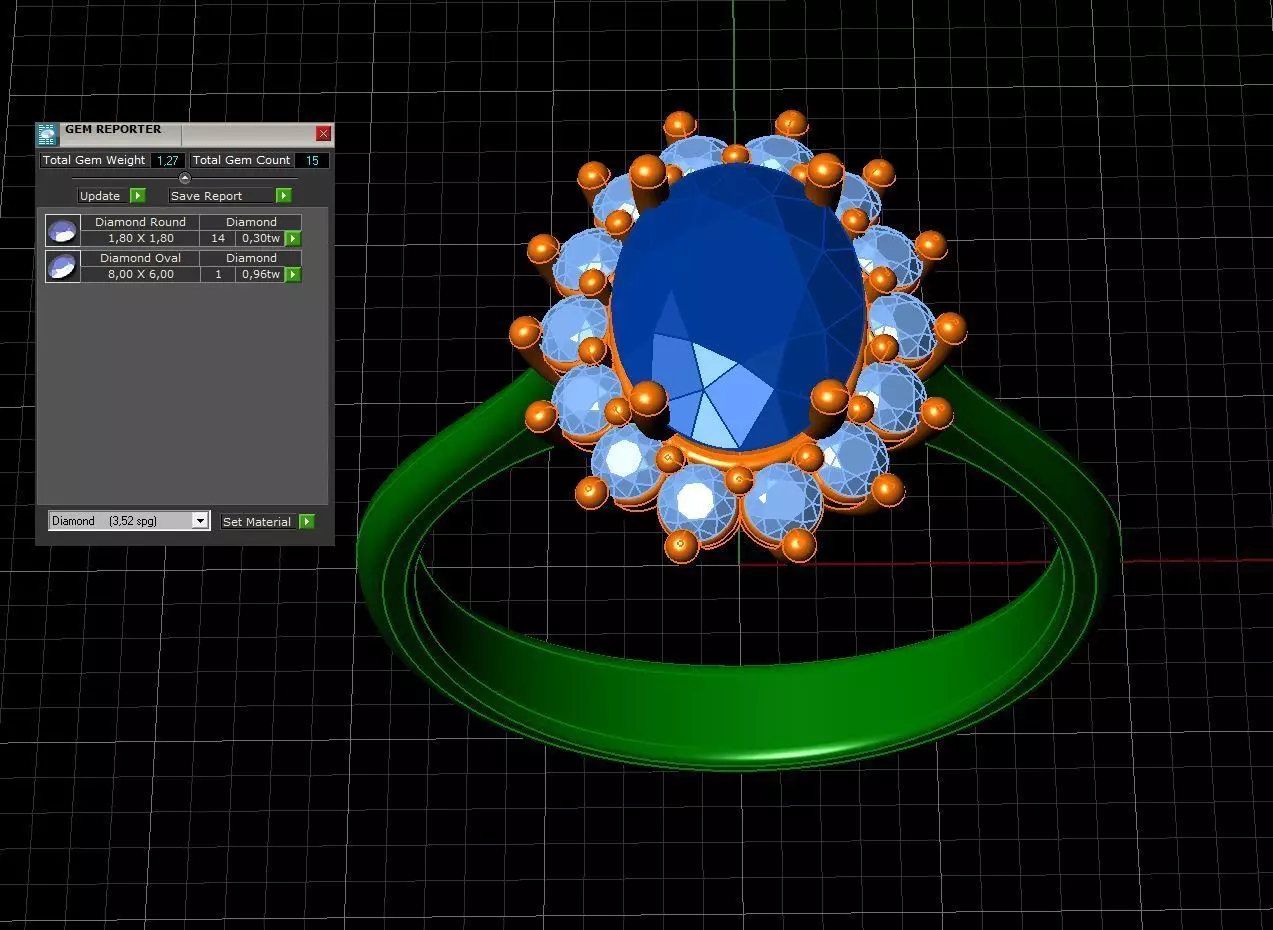Screen dimensions: 1273x930
Task: Click the 'Diamond Round' name cell
Action: [140, 222]
